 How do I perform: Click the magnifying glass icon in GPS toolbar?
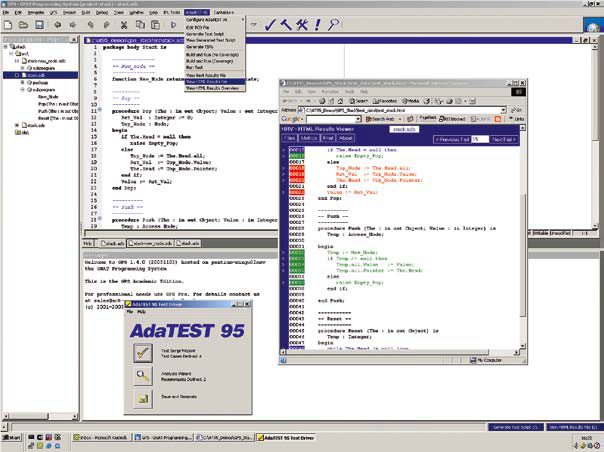(334, 25)
